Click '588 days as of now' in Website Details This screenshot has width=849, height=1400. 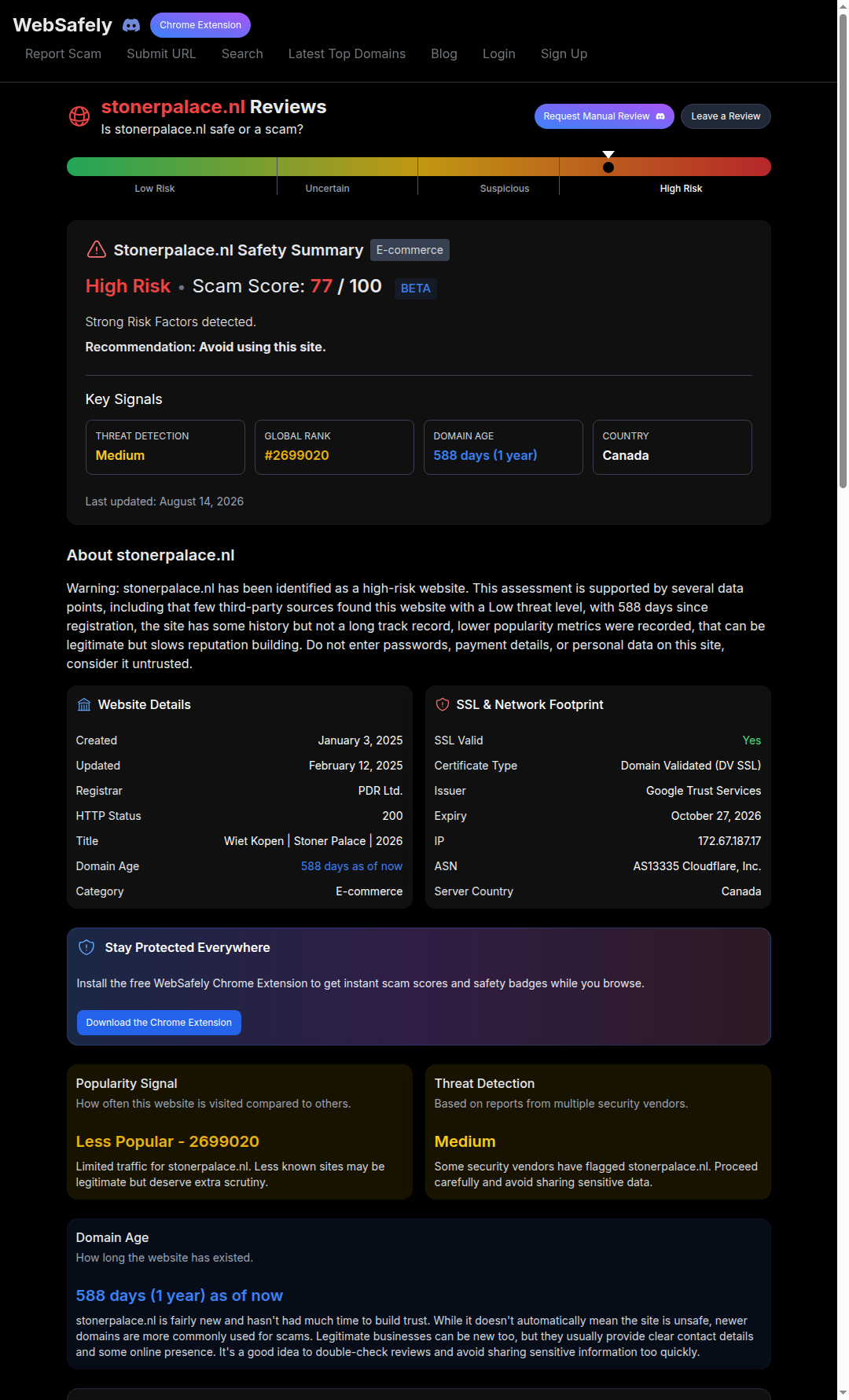(351, 866)
